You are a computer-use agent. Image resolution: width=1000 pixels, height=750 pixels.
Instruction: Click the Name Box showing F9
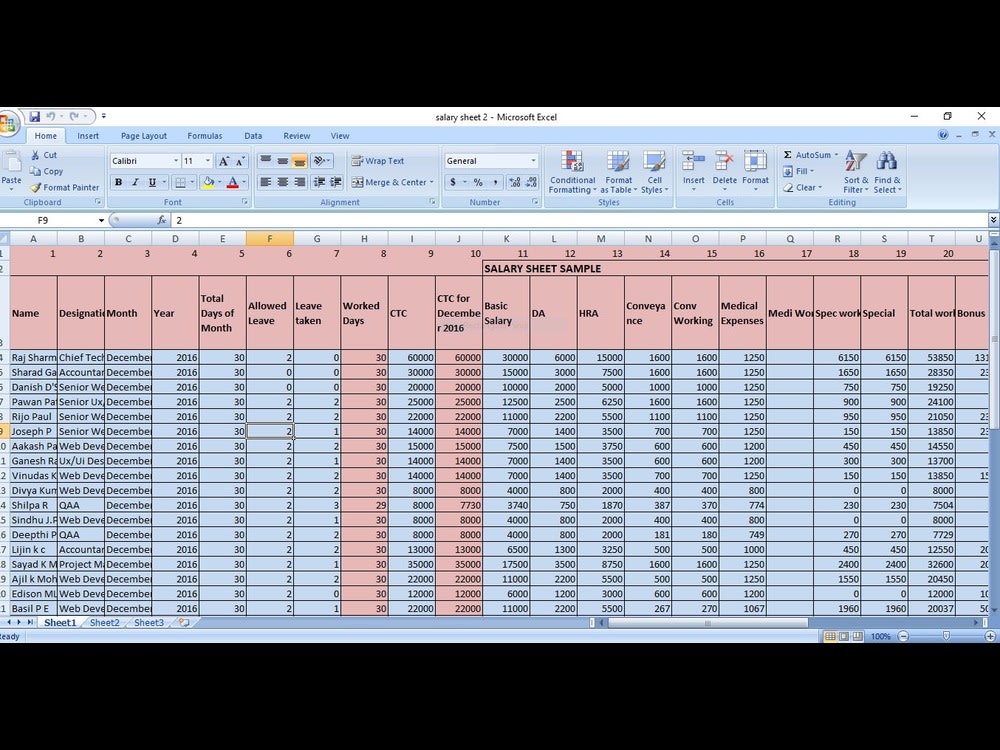[50, 220]
